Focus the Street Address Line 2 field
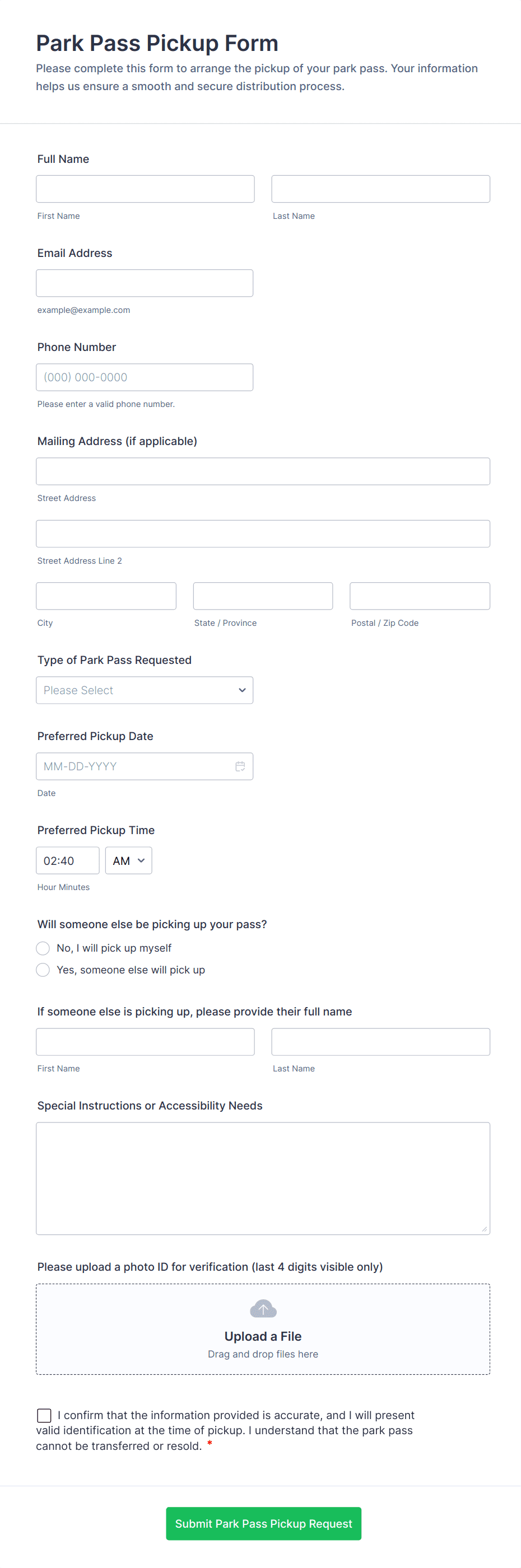The width and height of the screenshot is (521, 1568). click(x=263, y=534)
